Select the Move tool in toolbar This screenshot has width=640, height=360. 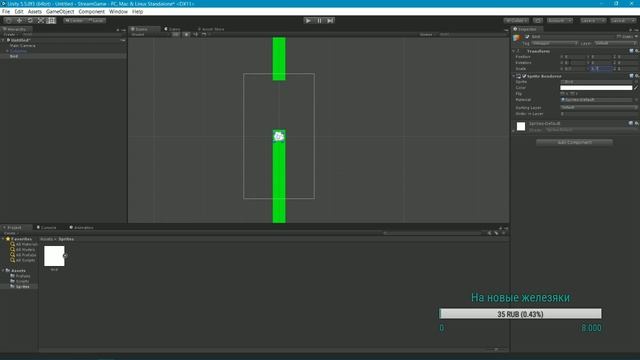click(19, 20)
